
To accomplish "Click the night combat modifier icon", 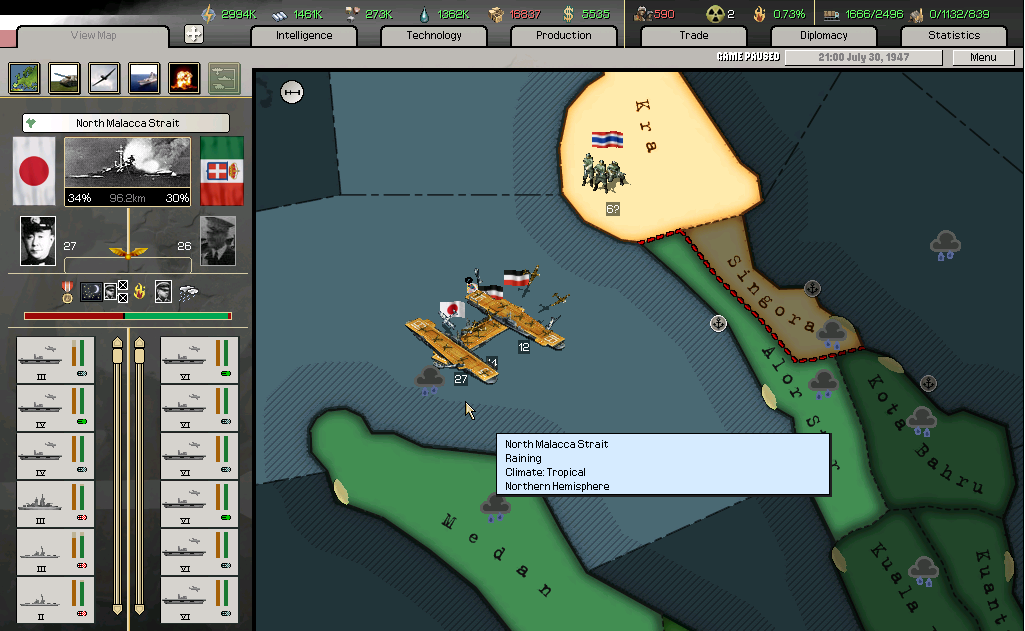I will pos(91,291).
